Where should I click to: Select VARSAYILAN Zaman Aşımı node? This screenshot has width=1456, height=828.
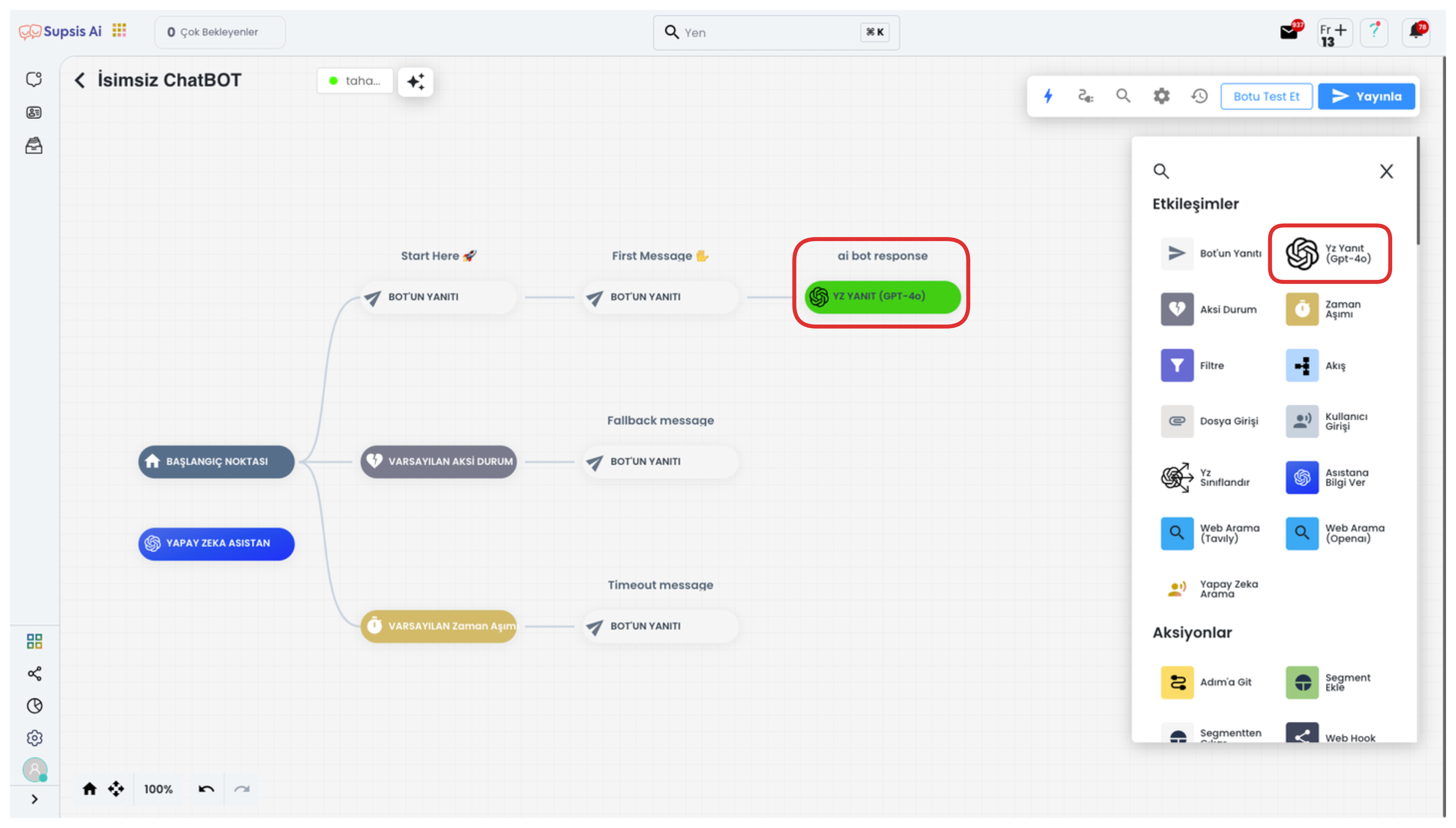tap(439, 626)
